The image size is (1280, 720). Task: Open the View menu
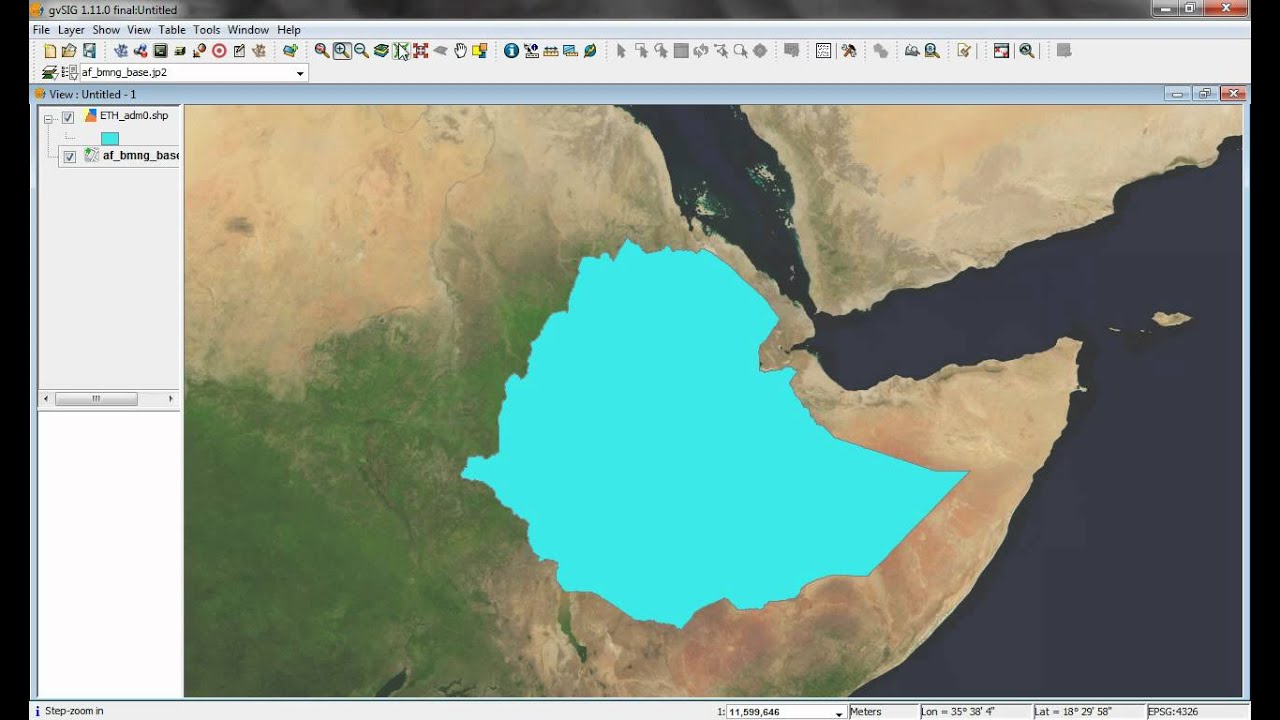click(x=139, y=30)
